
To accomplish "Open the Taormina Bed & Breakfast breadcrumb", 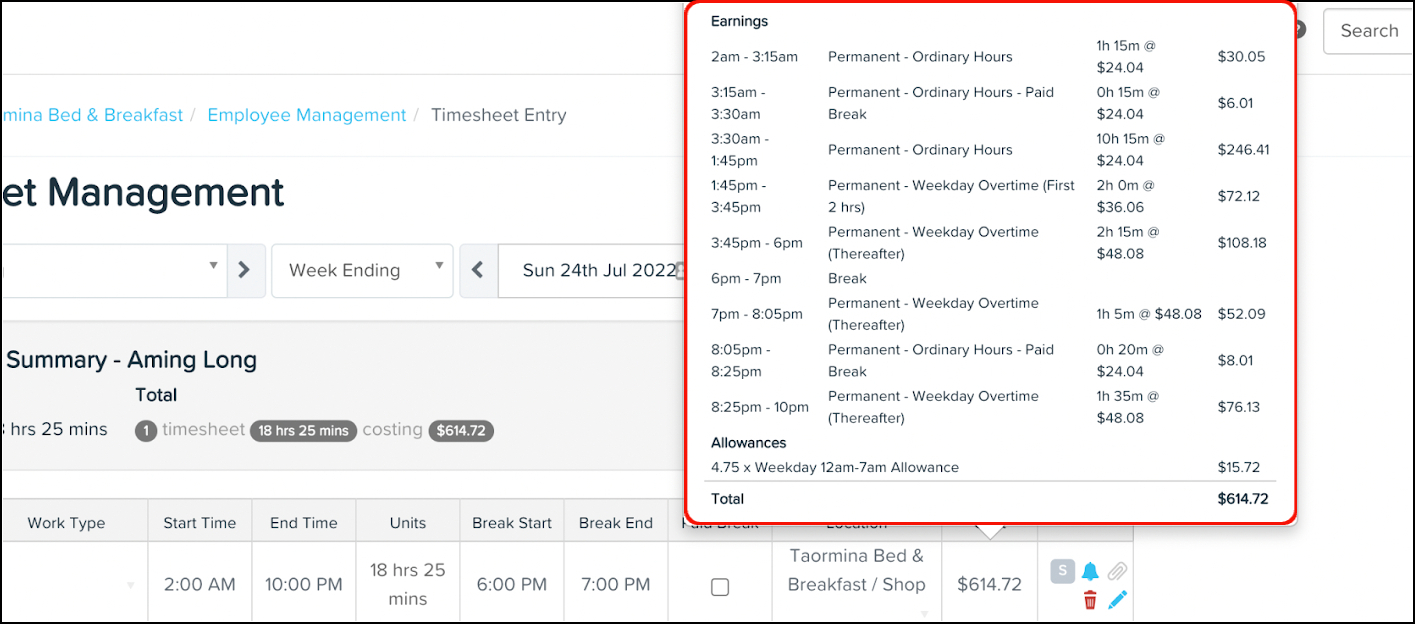I will point(93,115).
